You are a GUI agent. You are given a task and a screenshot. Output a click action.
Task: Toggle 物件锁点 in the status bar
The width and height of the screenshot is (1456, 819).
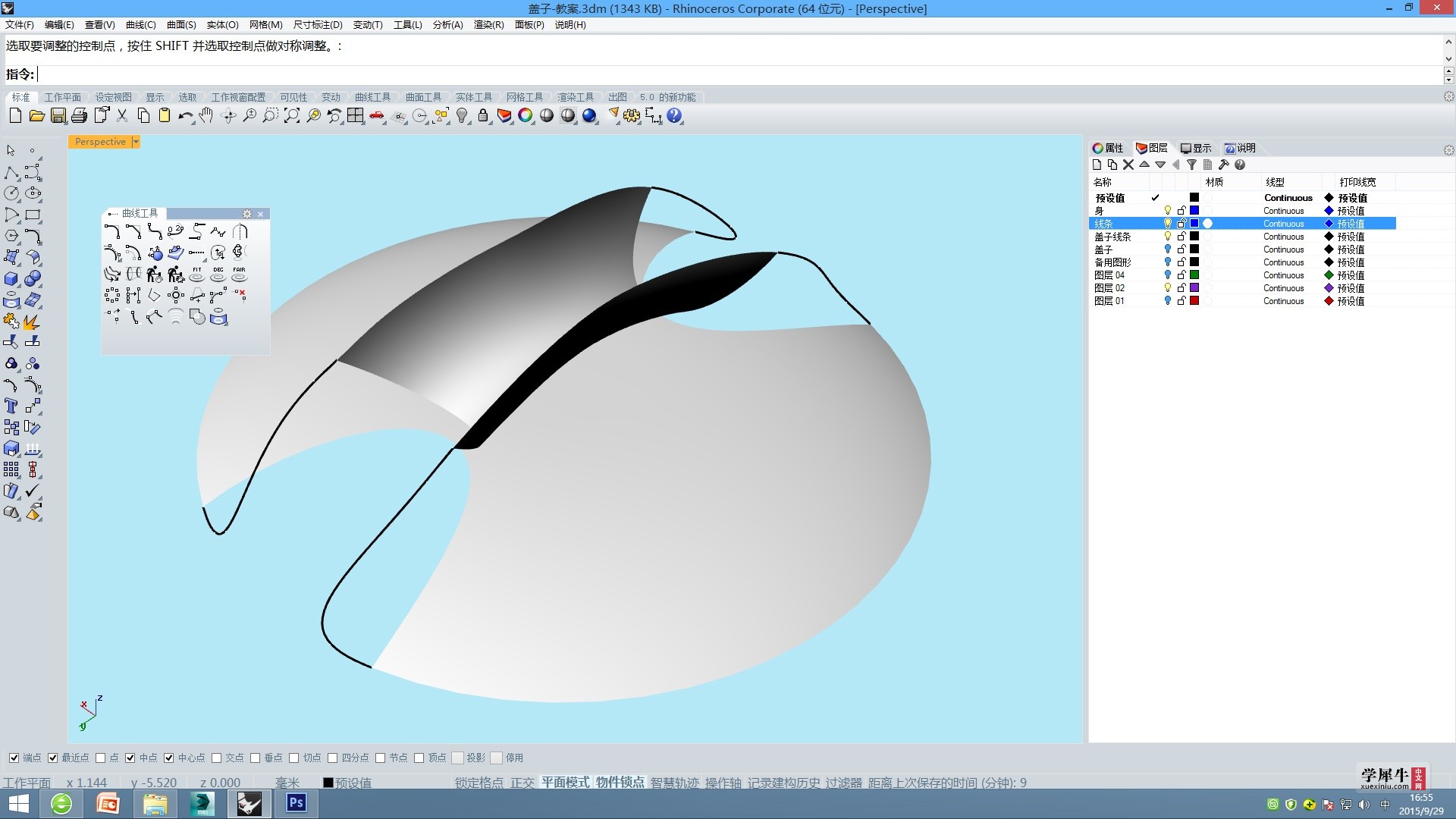pos(620,783)
